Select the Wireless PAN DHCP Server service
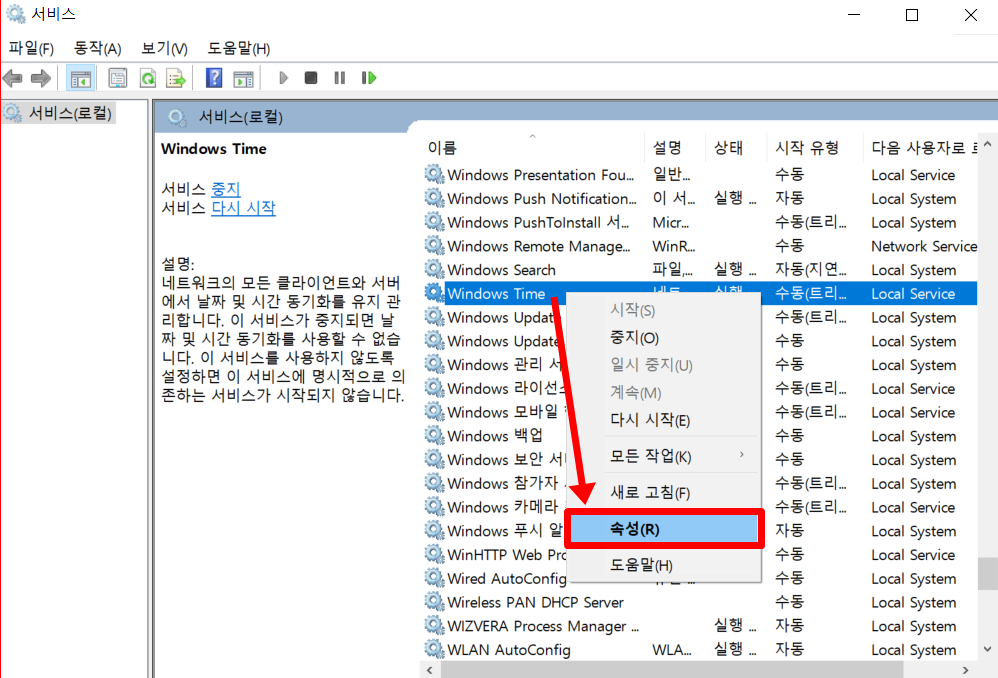 coord(535,602)
